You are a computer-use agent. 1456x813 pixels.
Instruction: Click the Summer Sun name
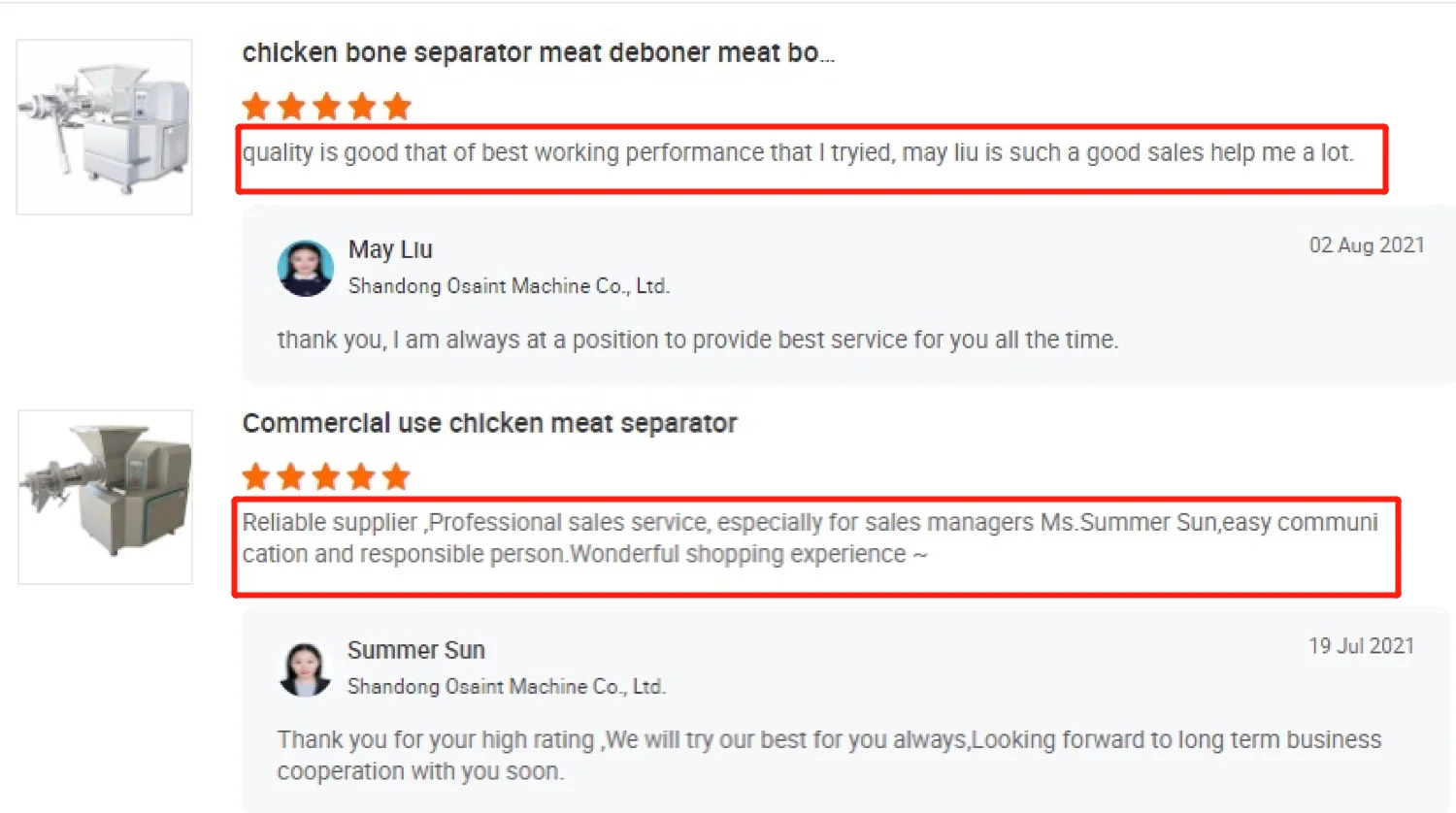416,650
